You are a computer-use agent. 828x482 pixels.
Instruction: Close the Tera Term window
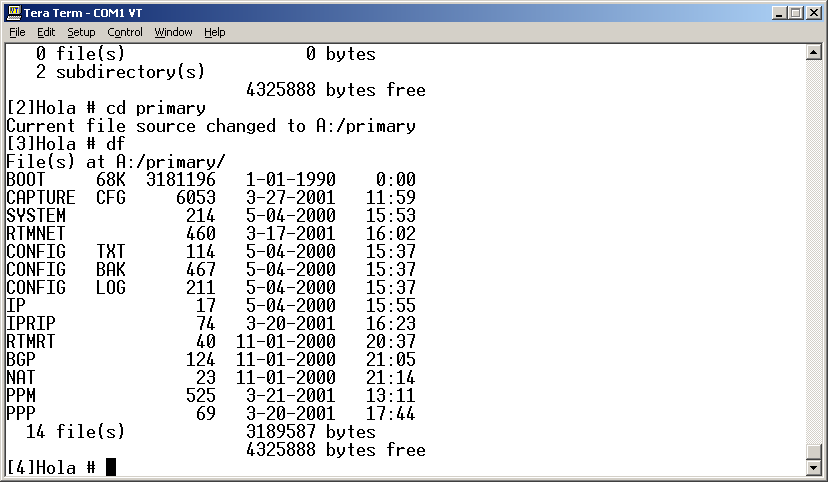pos(813,13)
